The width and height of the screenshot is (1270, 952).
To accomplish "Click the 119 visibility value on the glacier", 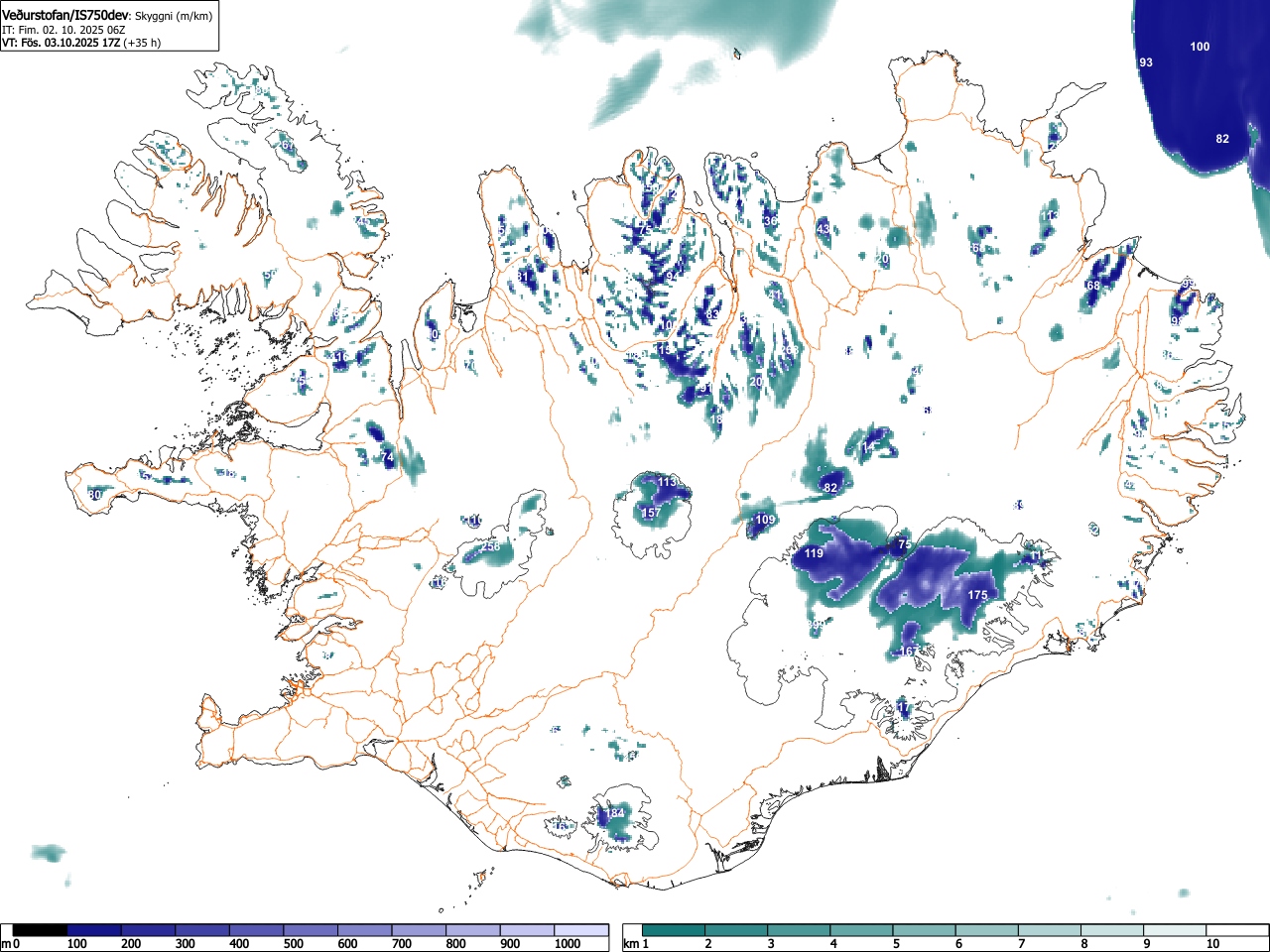I will (815, 553).
